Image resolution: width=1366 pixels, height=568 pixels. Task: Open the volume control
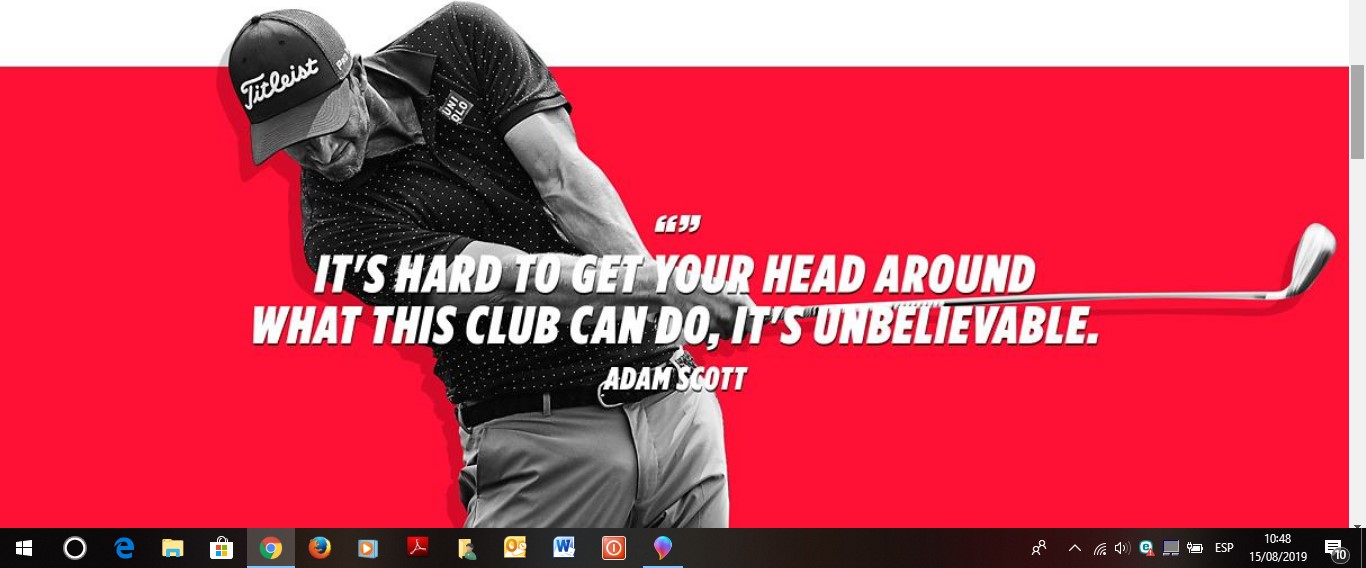tap(1122, 548)
